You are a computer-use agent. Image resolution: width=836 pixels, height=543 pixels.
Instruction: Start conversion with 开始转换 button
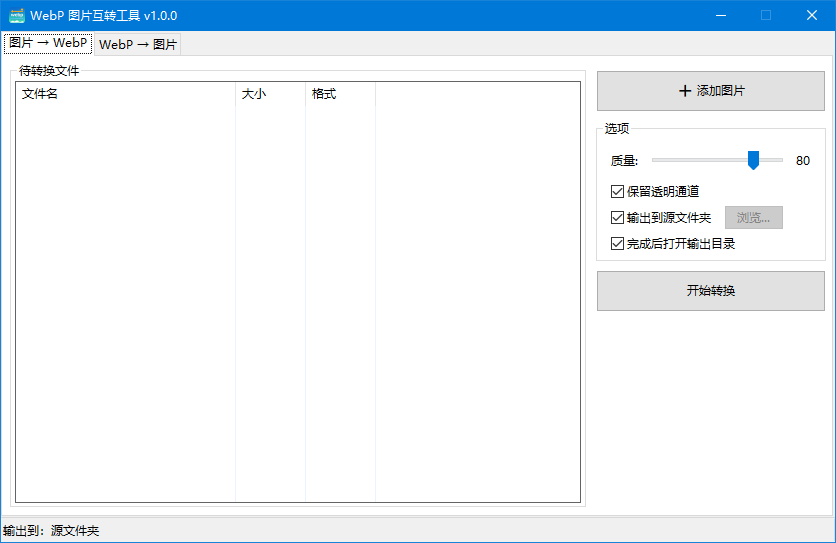point(711,291)
